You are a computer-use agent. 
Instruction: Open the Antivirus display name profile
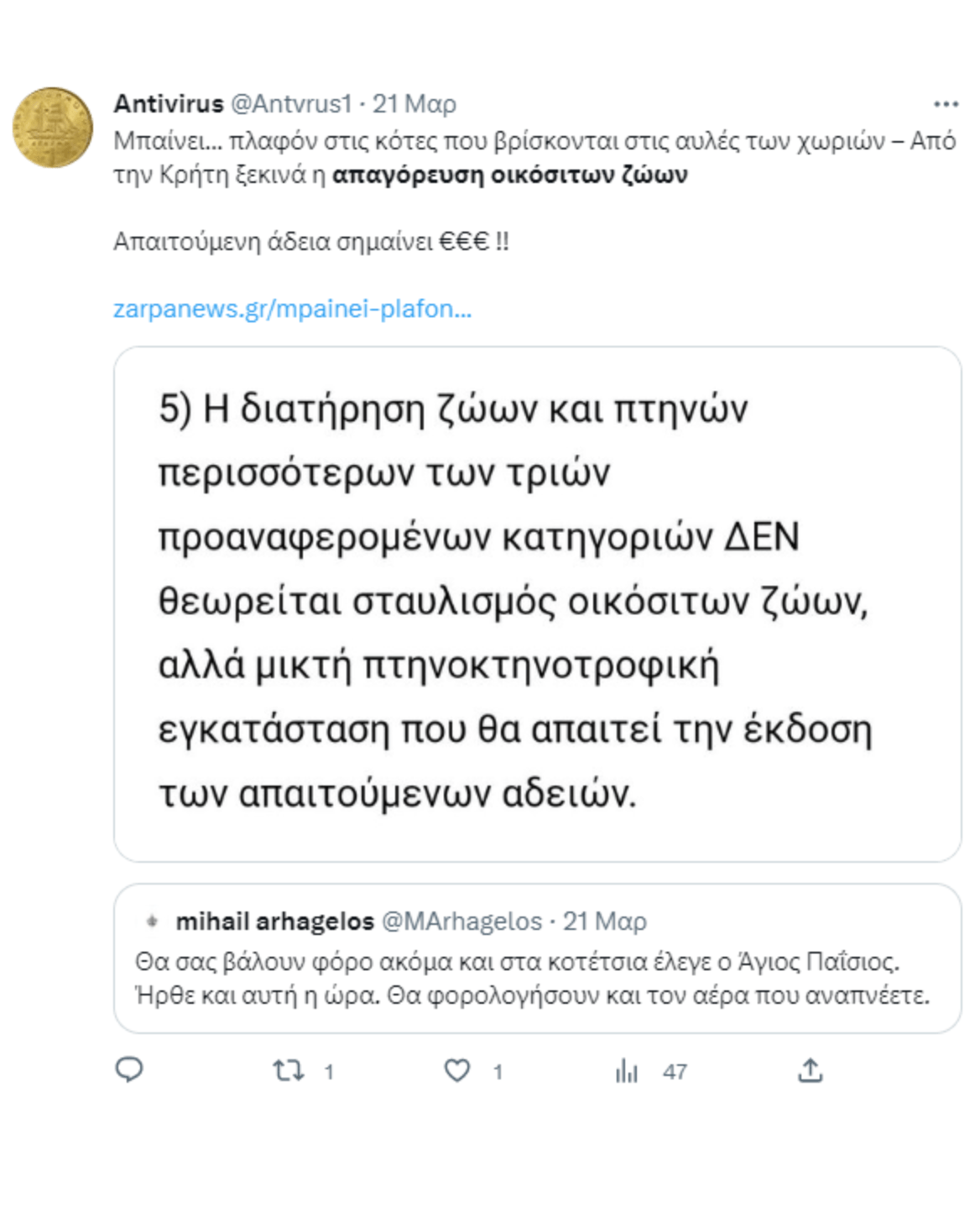tap(169, 104)
